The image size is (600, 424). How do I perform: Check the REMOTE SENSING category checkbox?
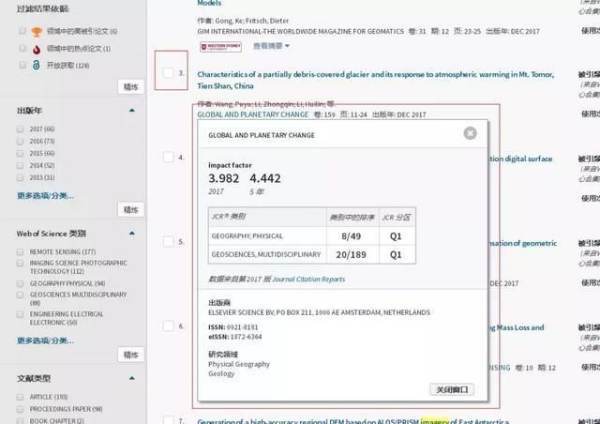(20, 252)
